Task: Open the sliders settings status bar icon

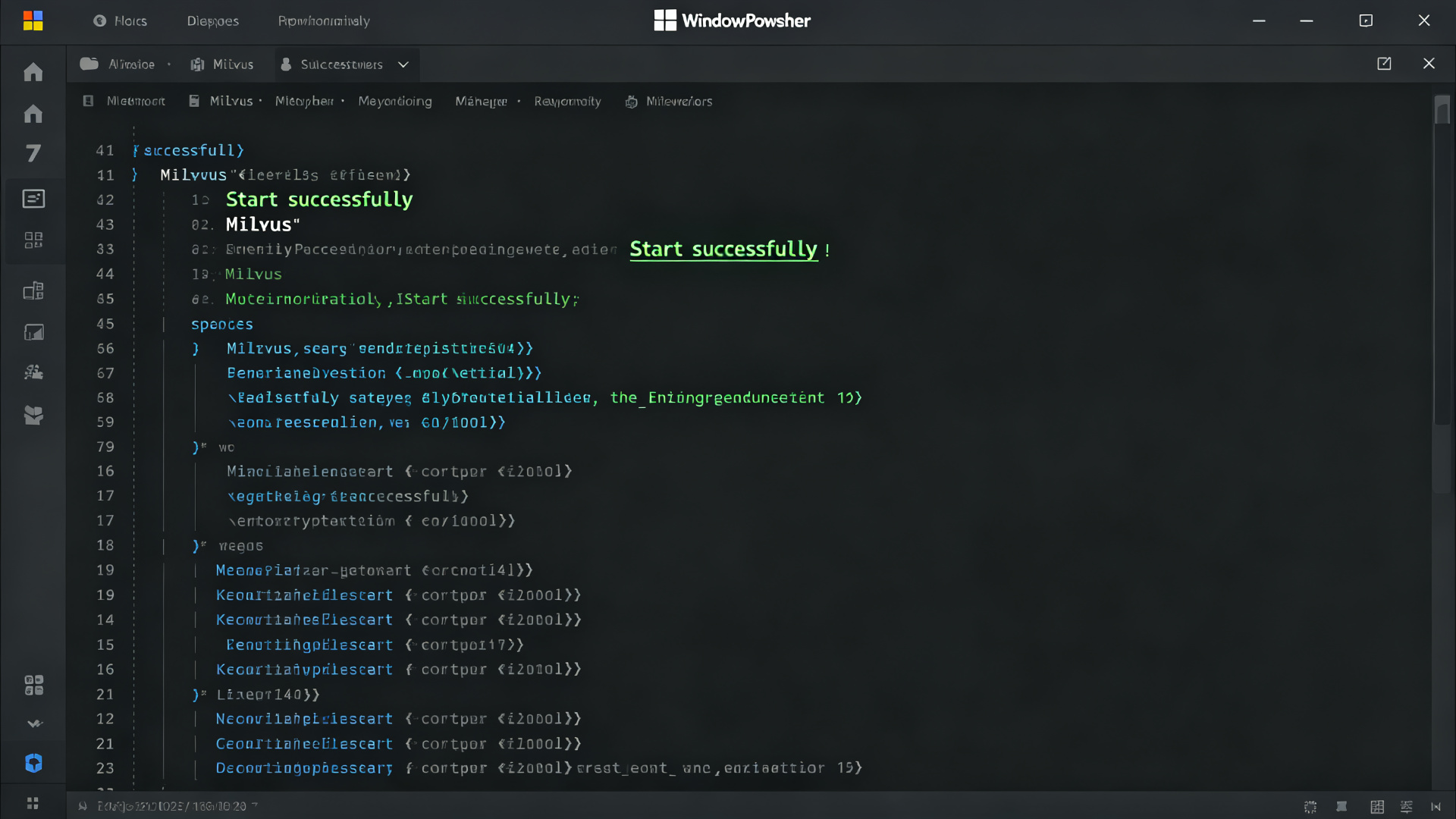Action: [x=1407, y=807]
